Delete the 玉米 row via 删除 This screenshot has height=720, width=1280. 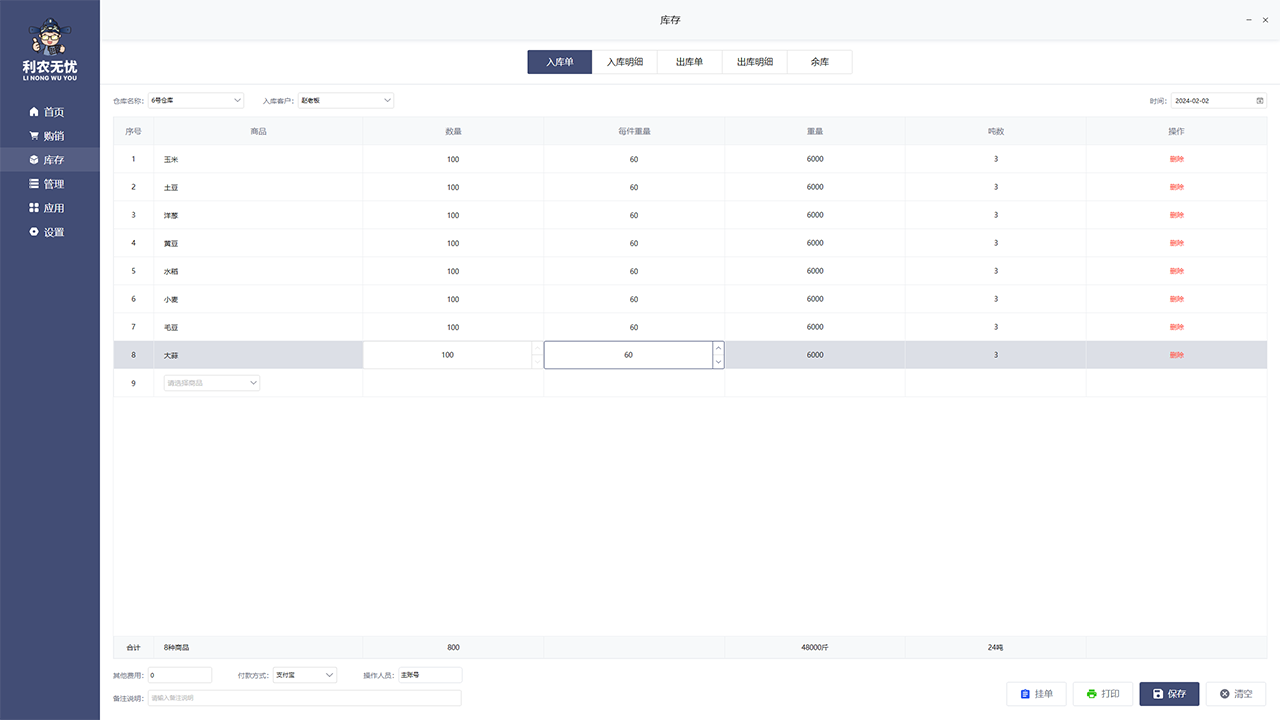click(x=1176, y=159)
